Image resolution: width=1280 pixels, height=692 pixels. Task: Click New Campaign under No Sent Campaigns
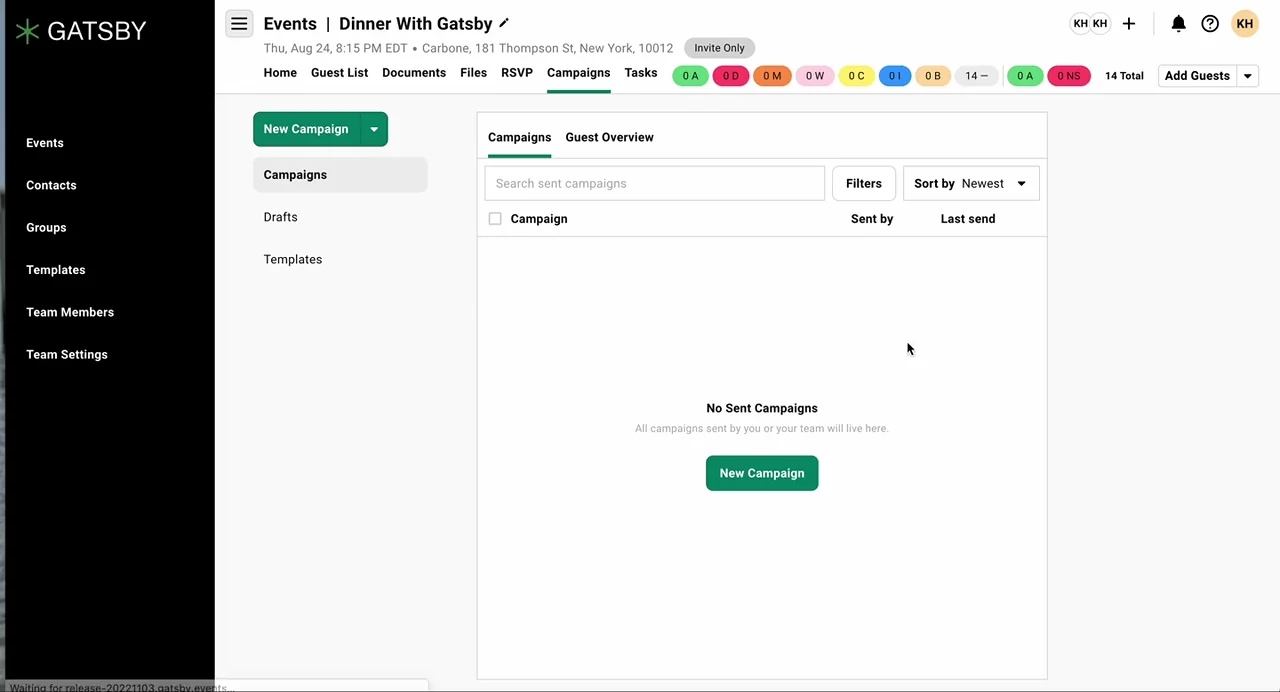click(762, 474)
